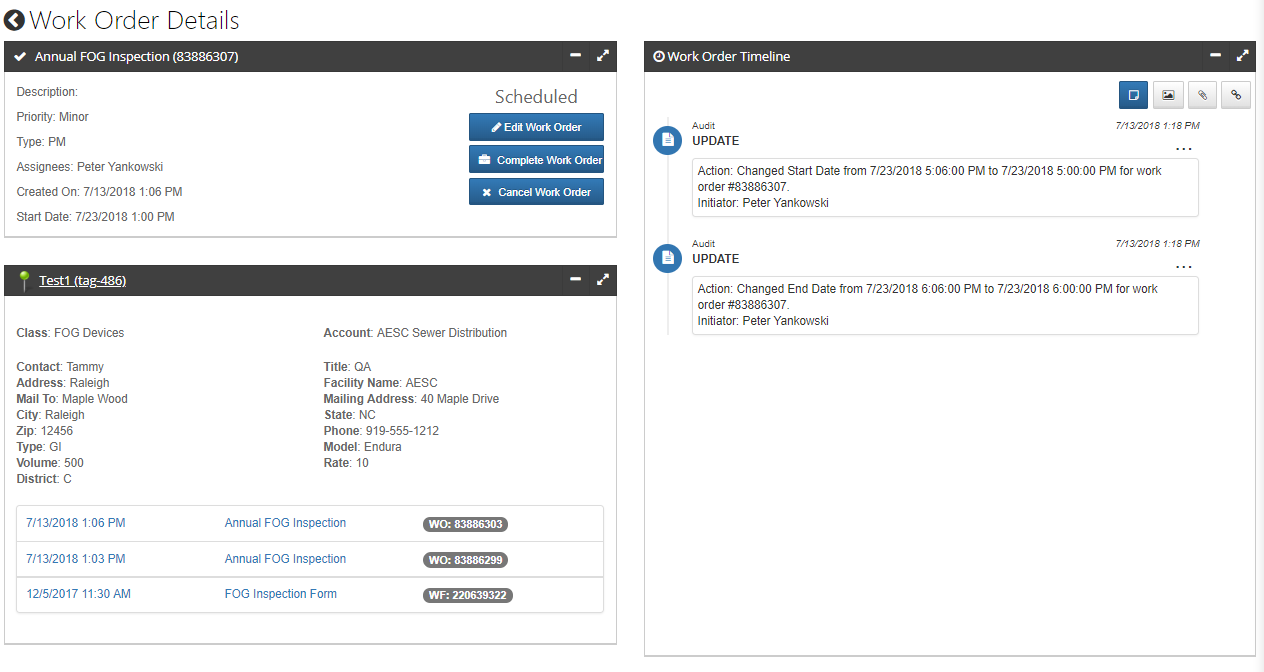The width and height of the screenshot is (1264, 672).
Task: Click the Cancel Work Order button
Action: (x=536, y=192)
